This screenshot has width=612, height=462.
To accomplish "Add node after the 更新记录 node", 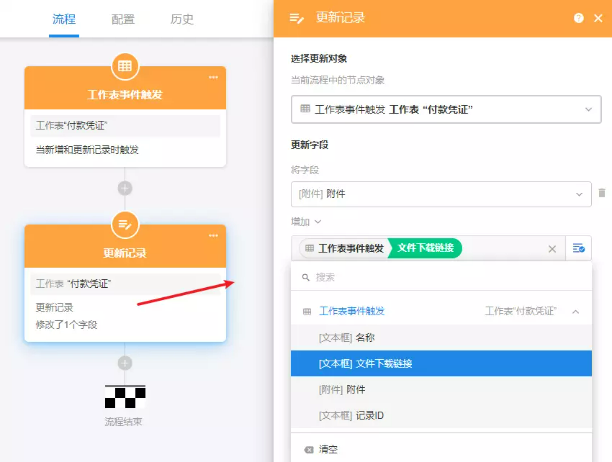I will (125, 363).
